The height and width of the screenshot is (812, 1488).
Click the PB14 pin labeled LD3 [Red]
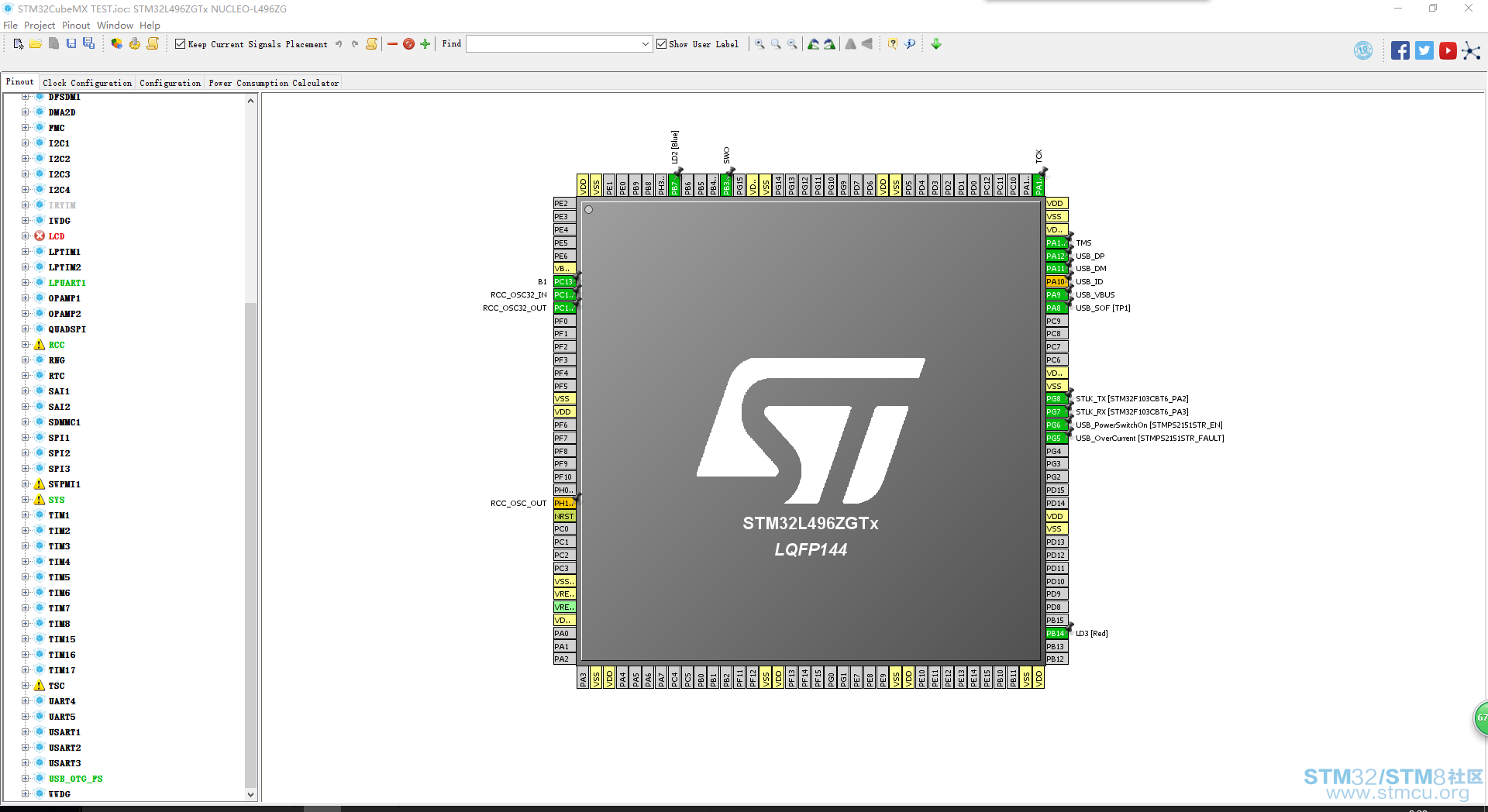click(1056, 634)
